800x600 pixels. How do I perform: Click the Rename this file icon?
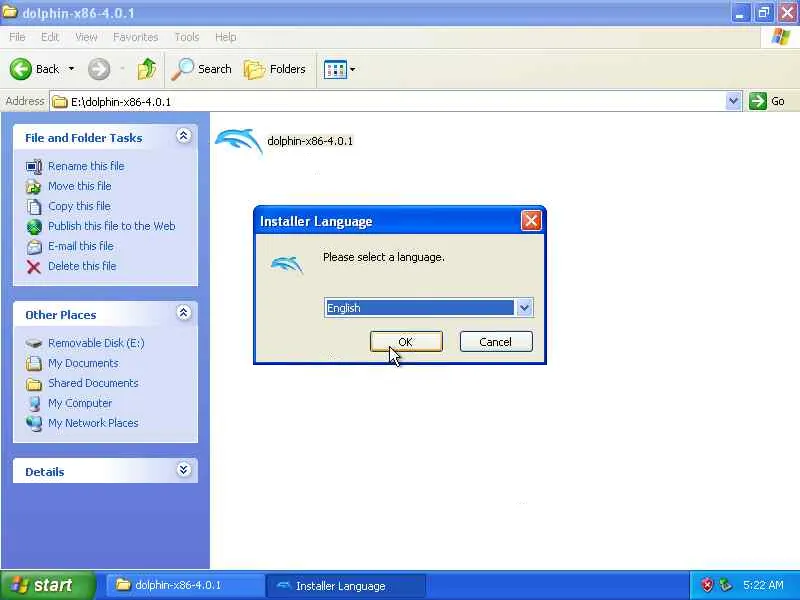click(34, 166)
